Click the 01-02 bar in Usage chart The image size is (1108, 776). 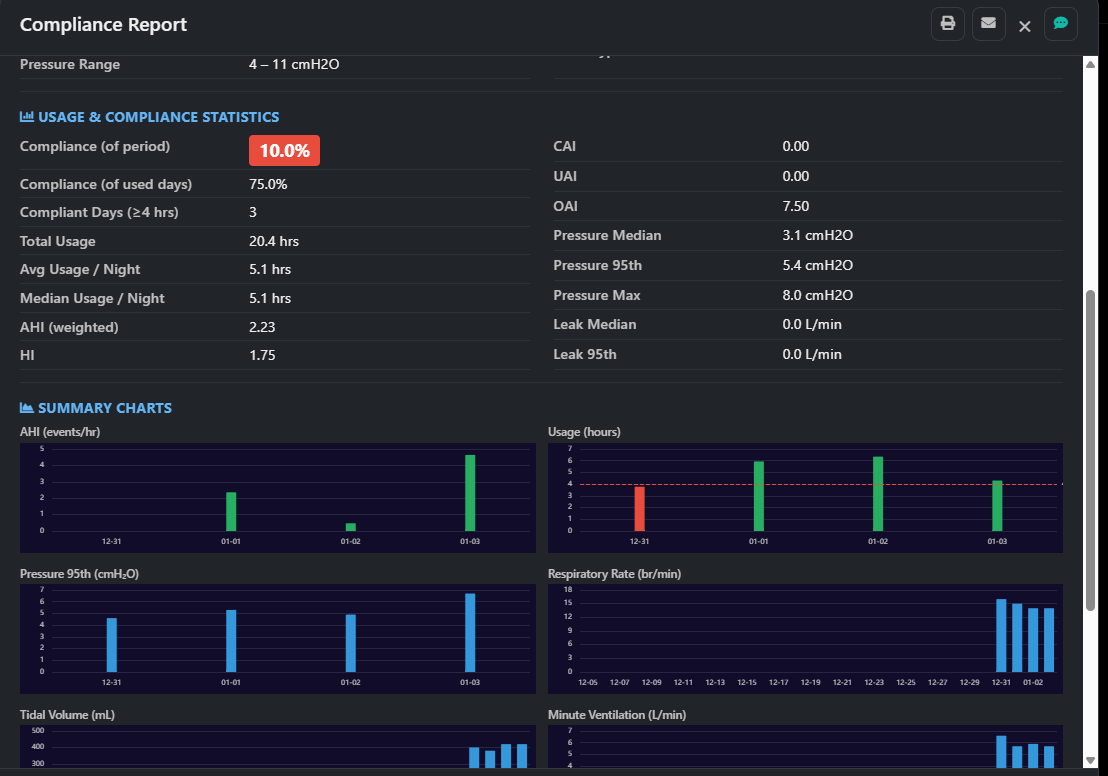click(x=878, y=494)
